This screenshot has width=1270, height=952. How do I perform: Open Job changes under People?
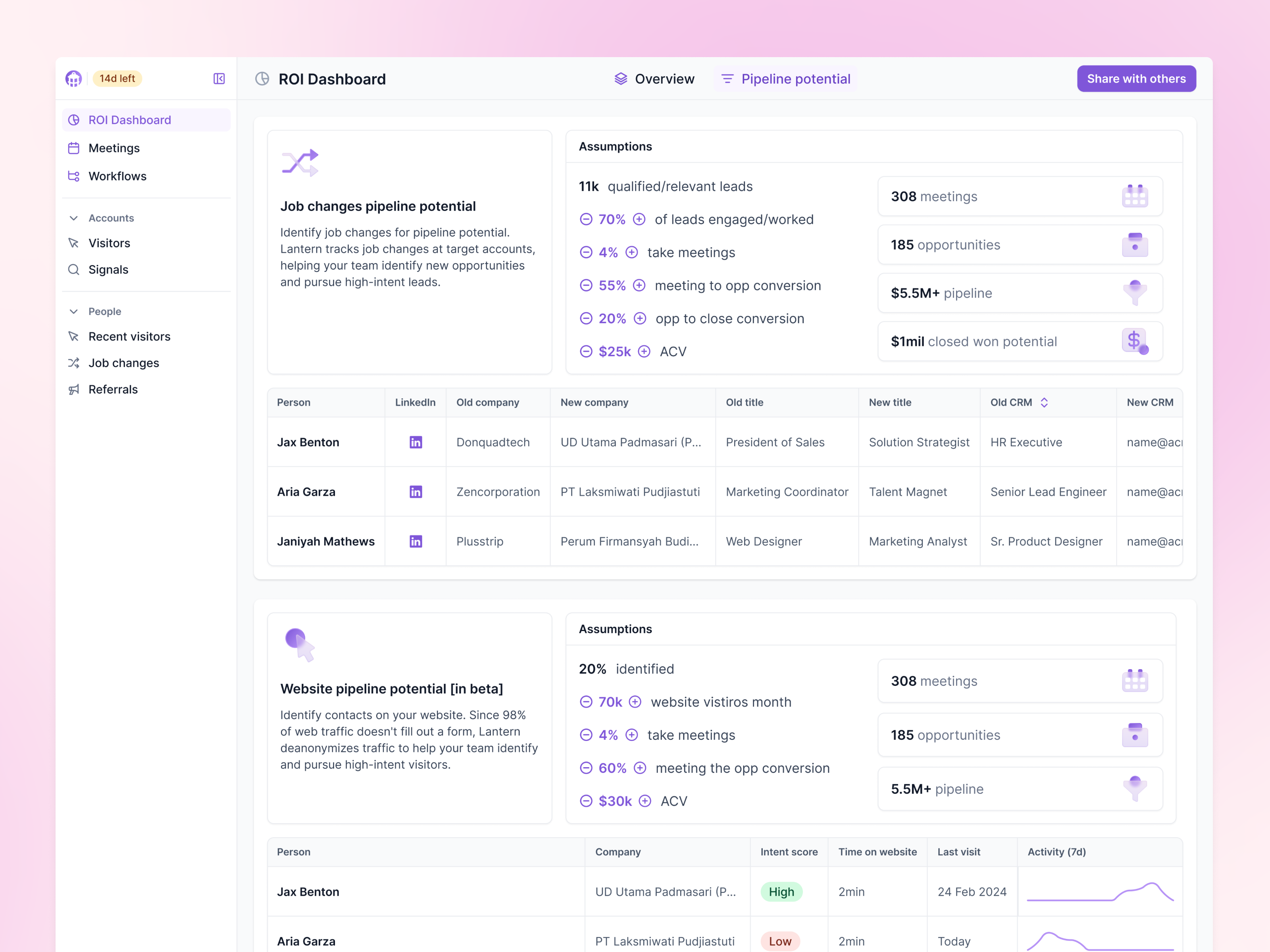coord(123,363)
